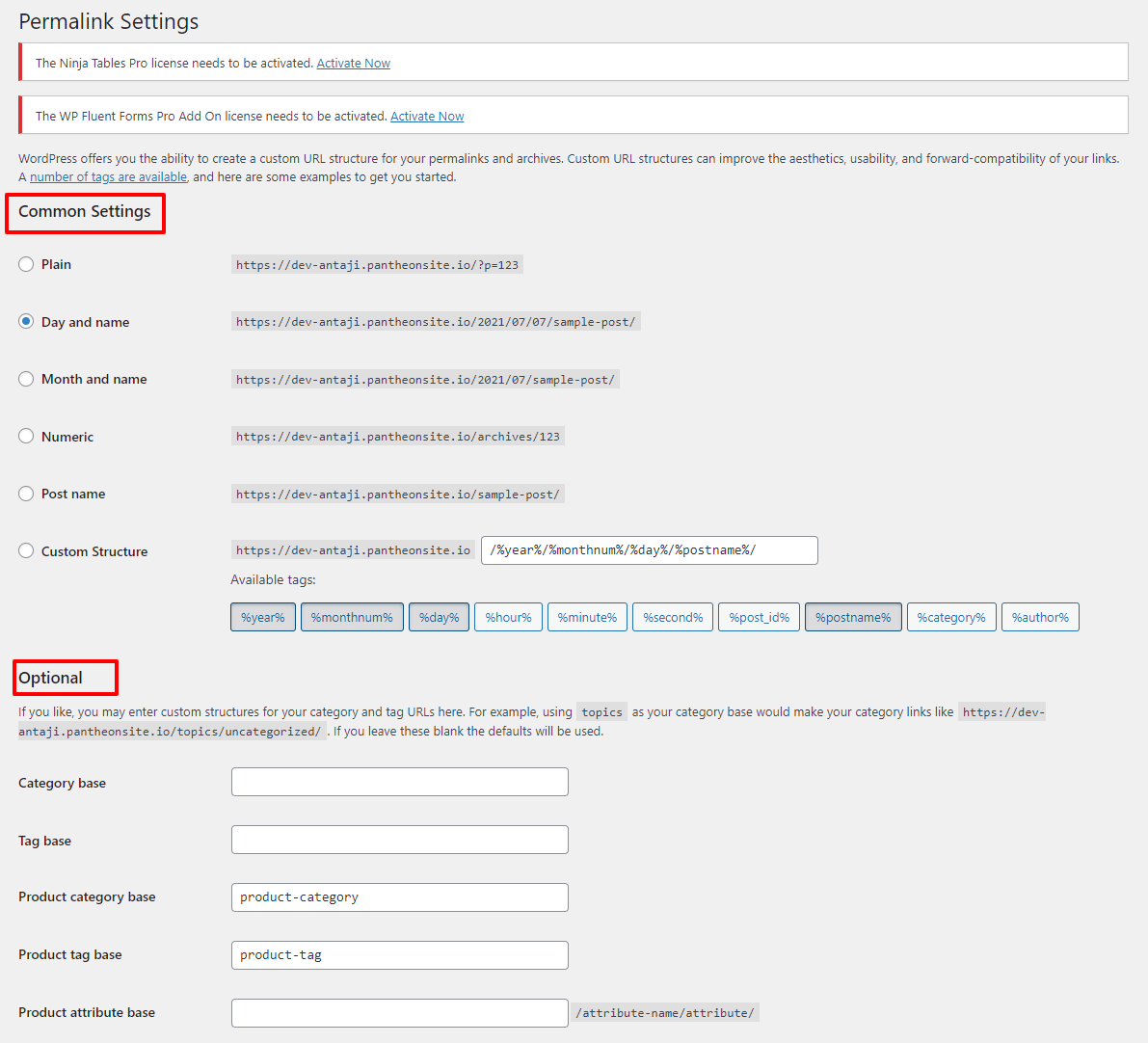Click the Product attribute base field
Viewport: 1148px width, 1043px height.
[399, 1012]
